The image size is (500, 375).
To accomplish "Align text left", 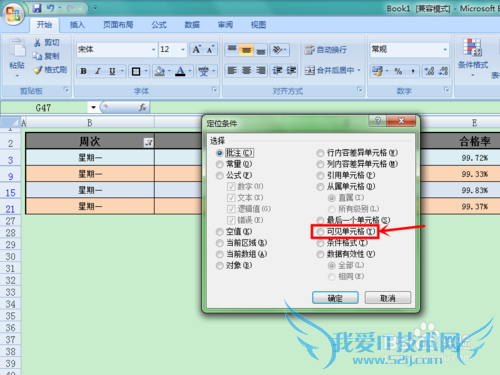I will pos(232,71).
